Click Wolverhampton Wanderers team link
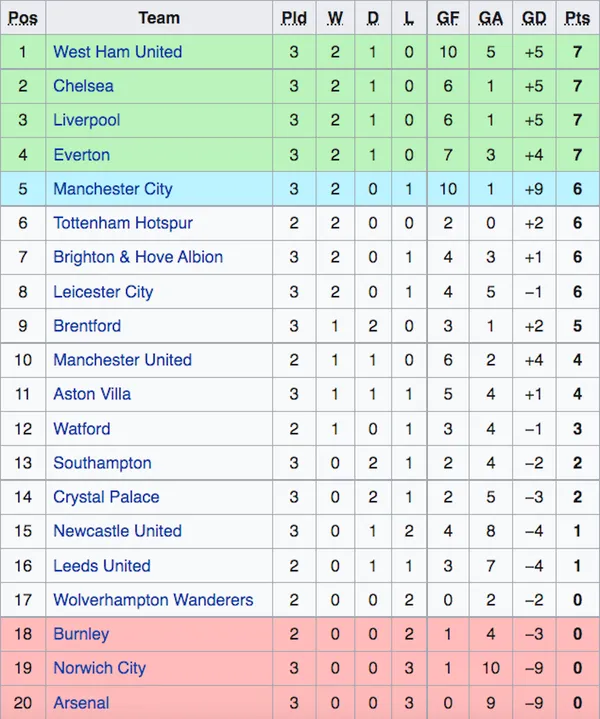Image resolution: width=600 pixels, height=719 pixels. (153, 600)
